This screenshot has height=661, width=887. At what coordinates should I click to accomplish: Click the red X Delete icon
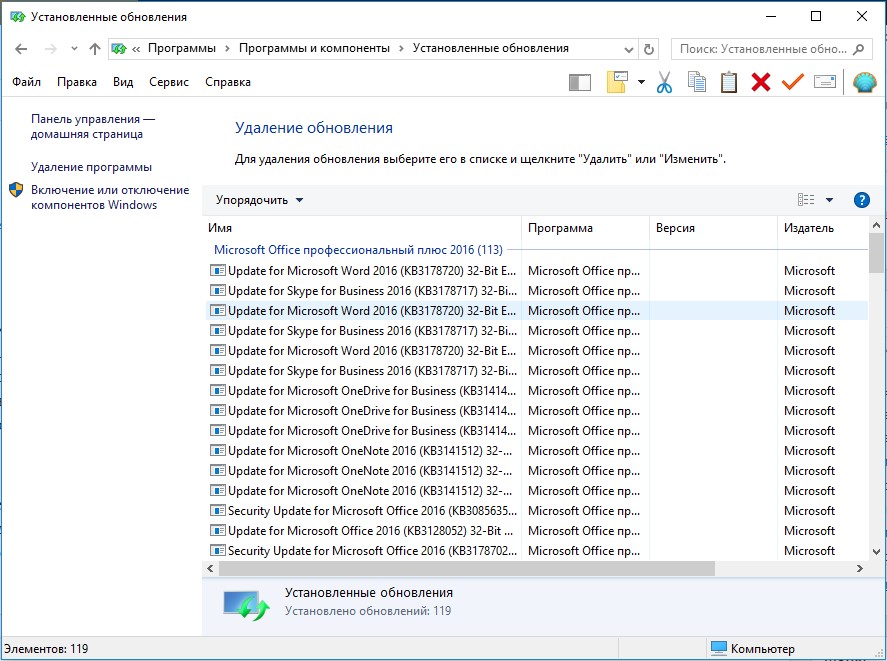point(761,82)
